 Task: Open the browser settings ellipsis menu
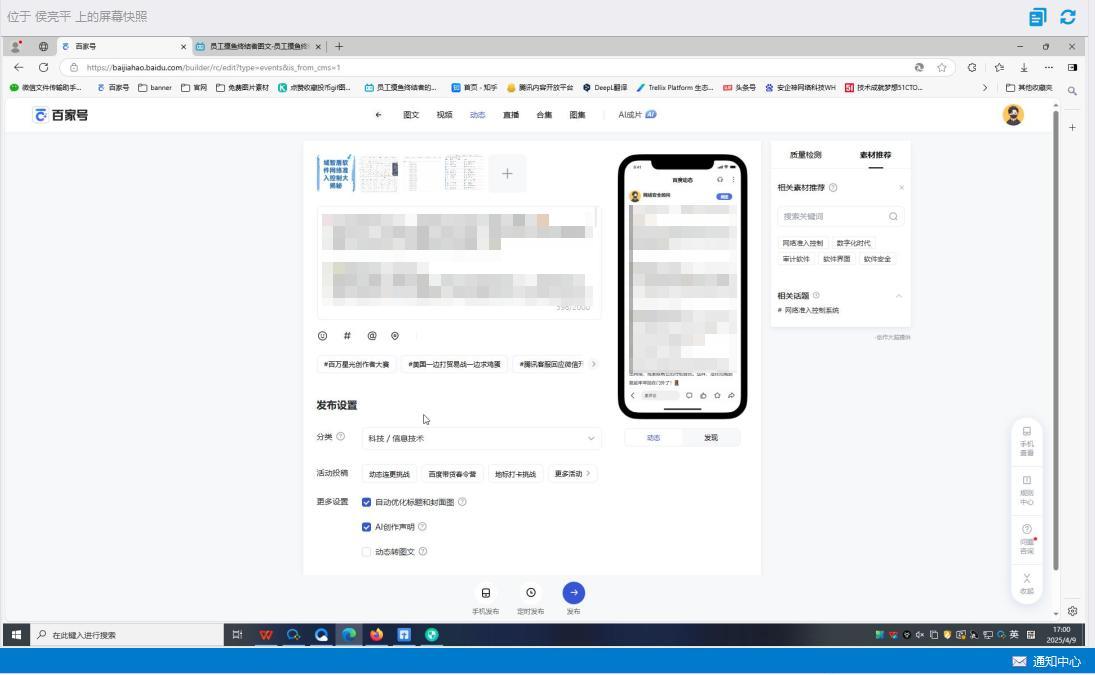point(1048,67)
